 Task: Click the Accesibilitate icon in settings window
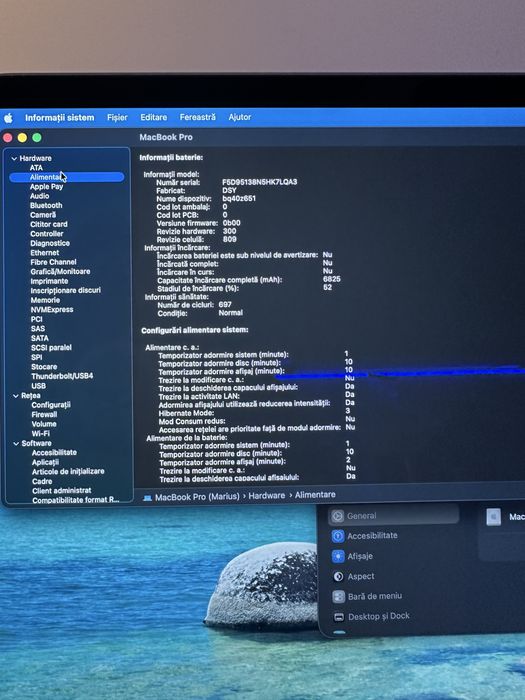pos(338,536)
